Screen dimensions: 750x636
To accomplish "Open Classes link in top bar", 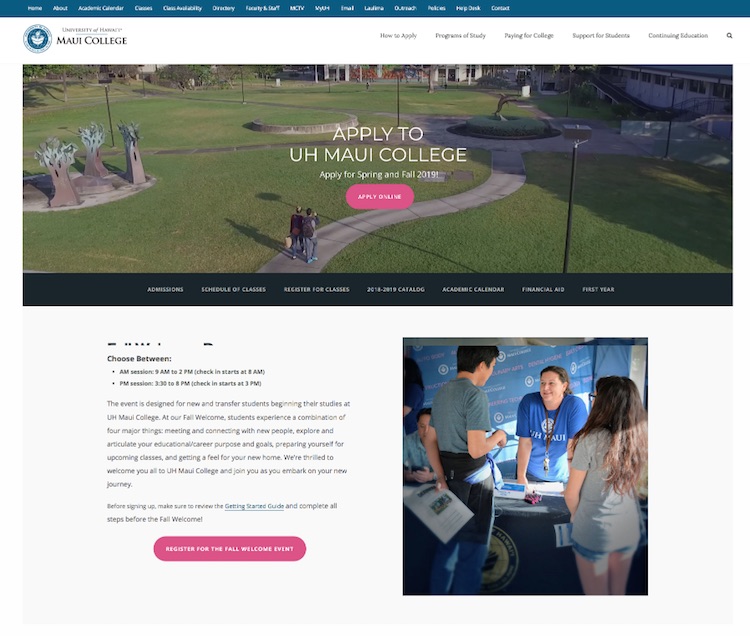I will pos(143,8).
